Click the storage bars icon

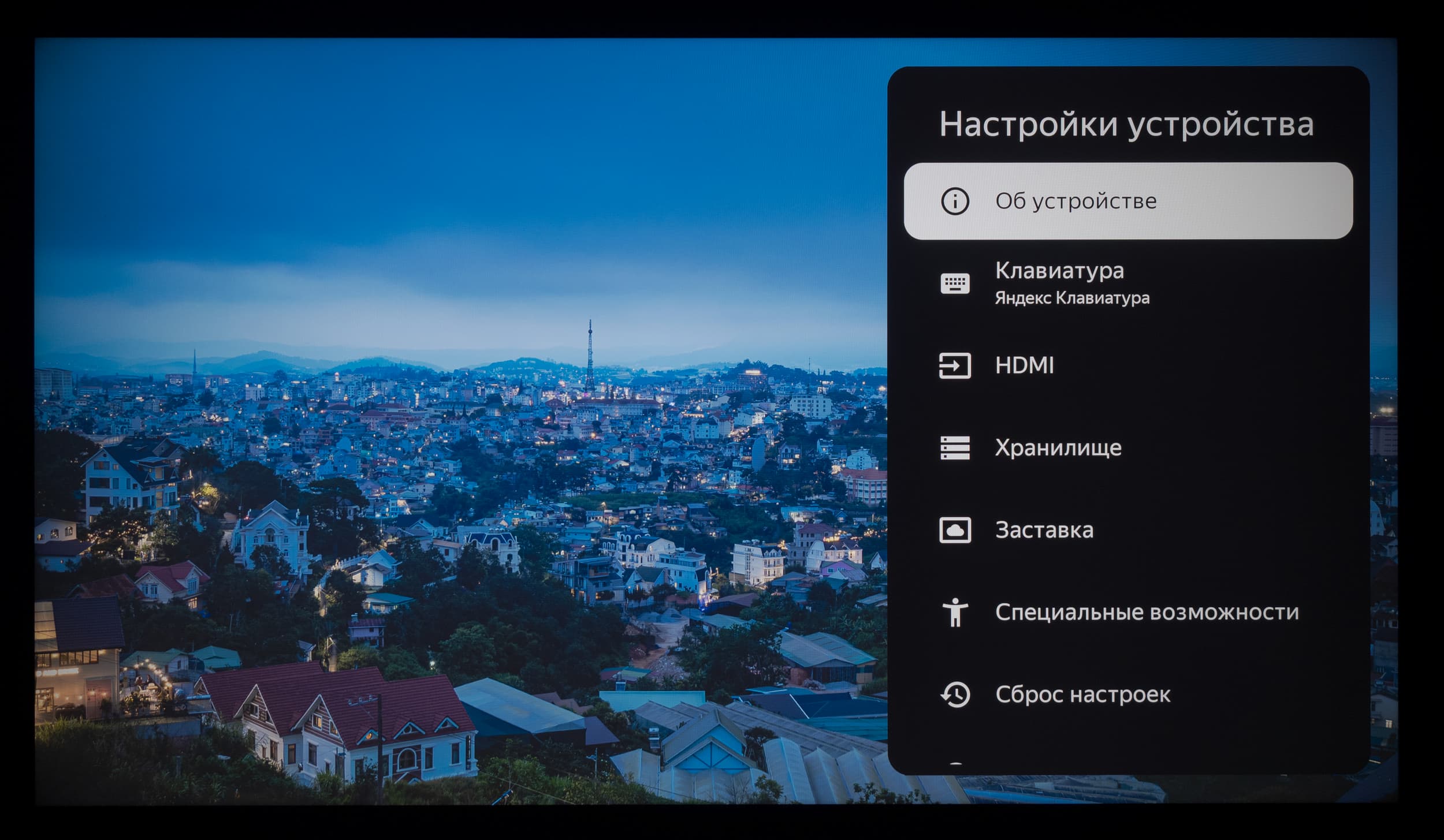955,447
